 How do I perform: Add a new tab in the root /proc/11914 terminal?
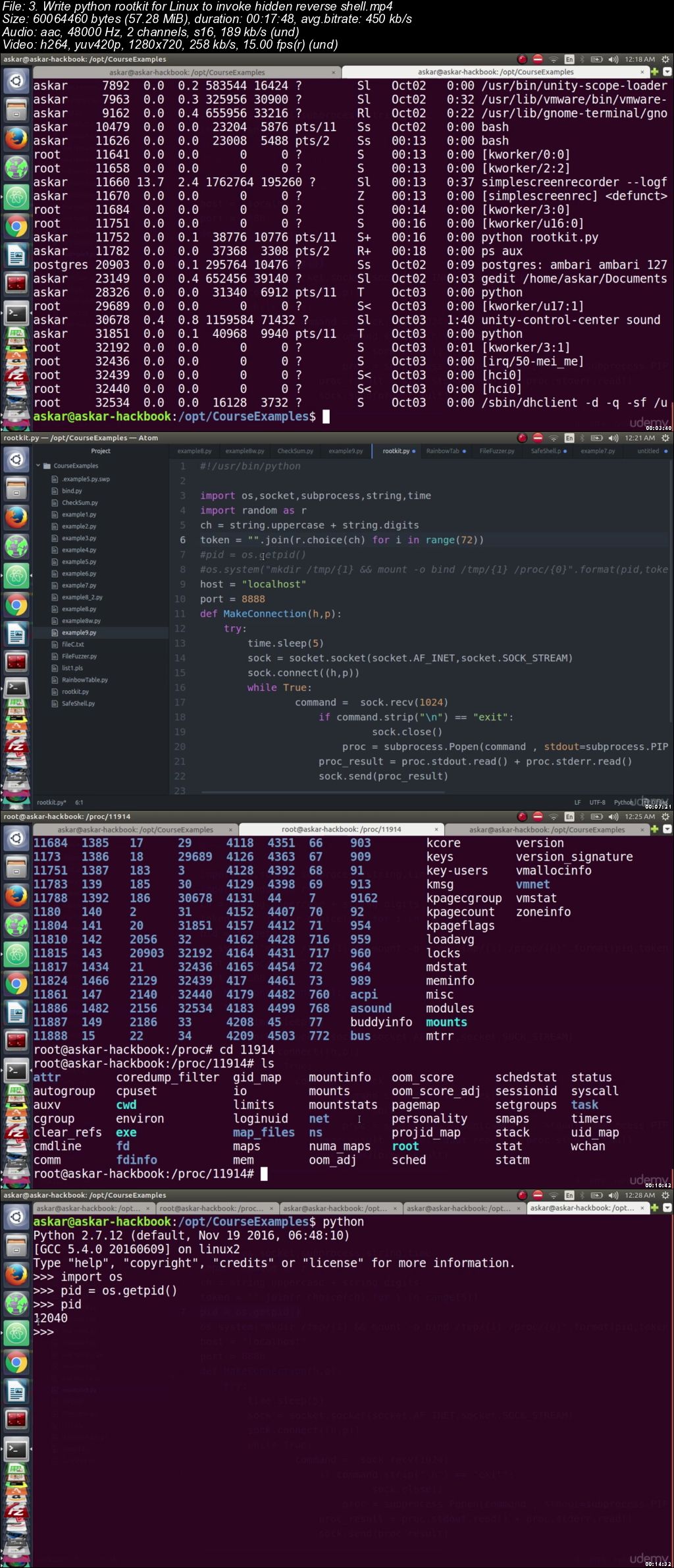655,829
